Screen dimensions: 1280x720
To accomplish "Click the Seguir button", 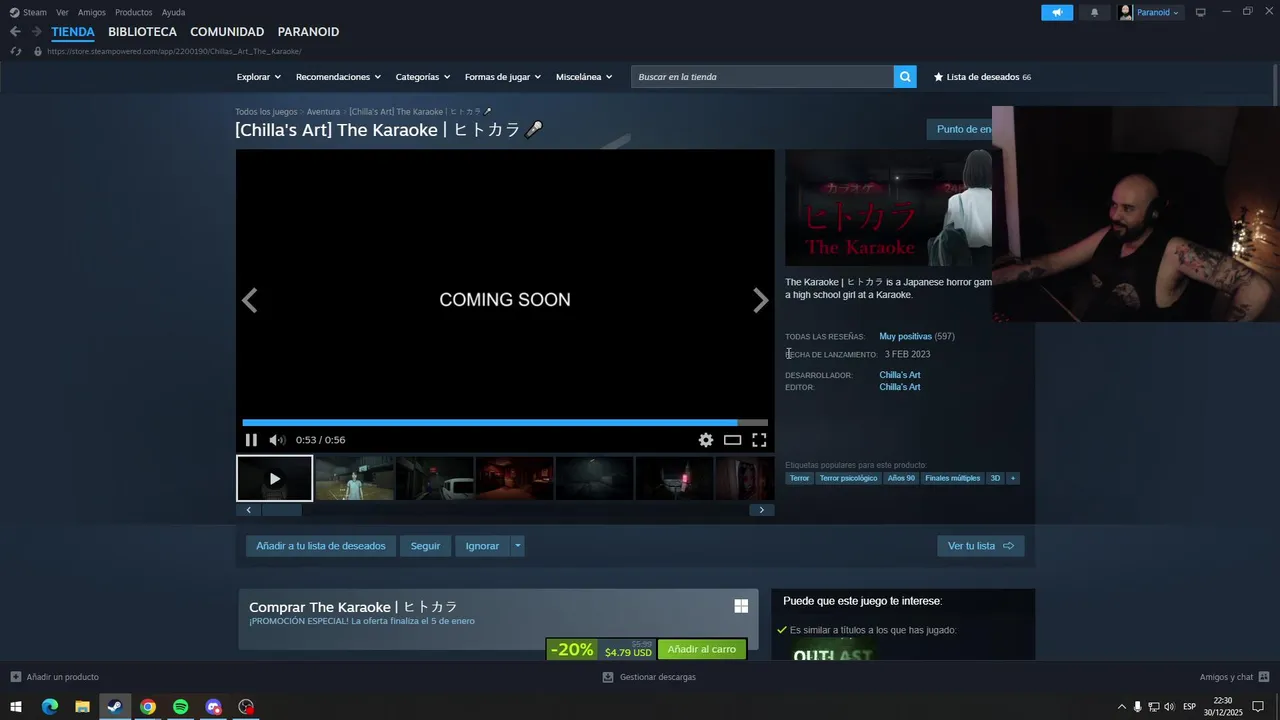I will pos(425,546).
